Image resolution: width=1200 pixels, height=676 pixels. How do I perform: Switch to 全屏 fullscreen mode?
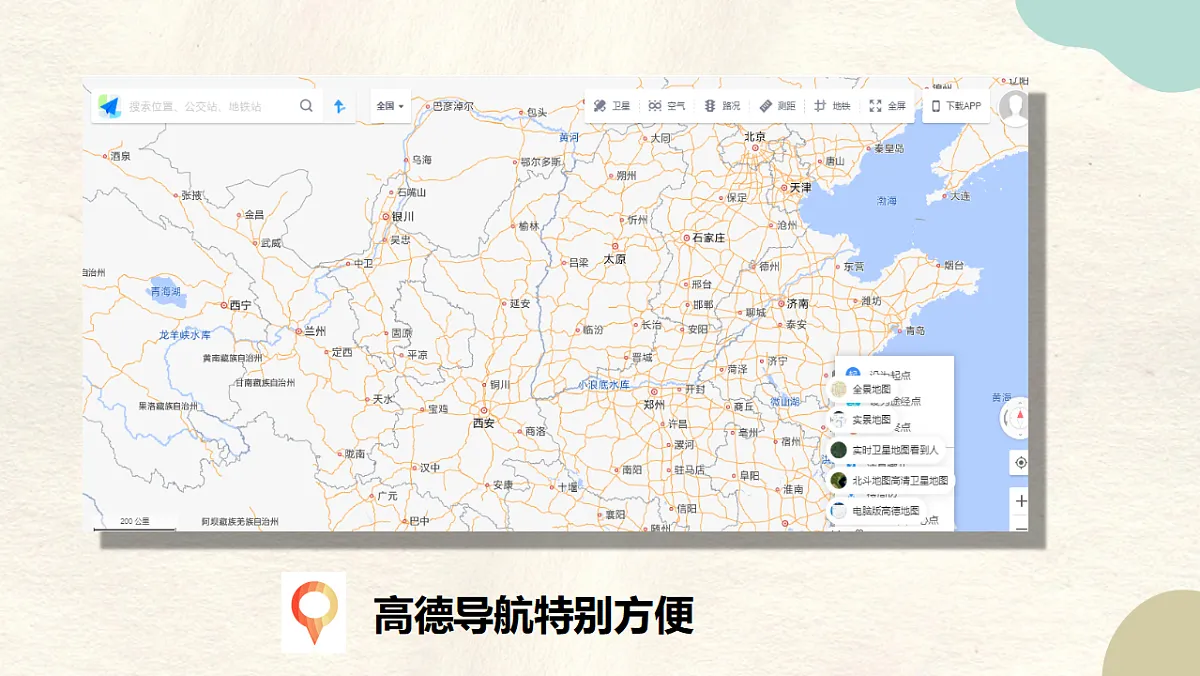(x=888, y=106)
